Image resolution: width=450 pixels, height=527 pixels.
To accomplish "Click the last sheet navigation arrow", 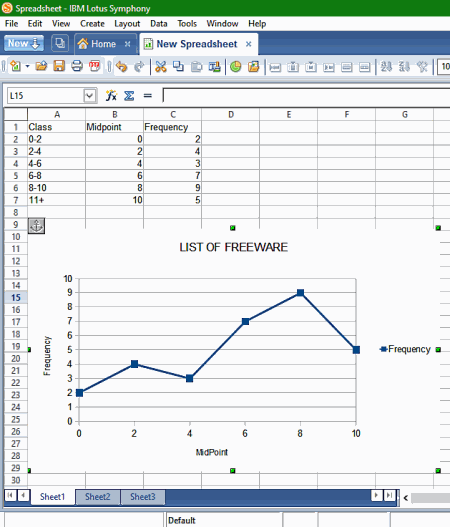I will click(389, 495).
